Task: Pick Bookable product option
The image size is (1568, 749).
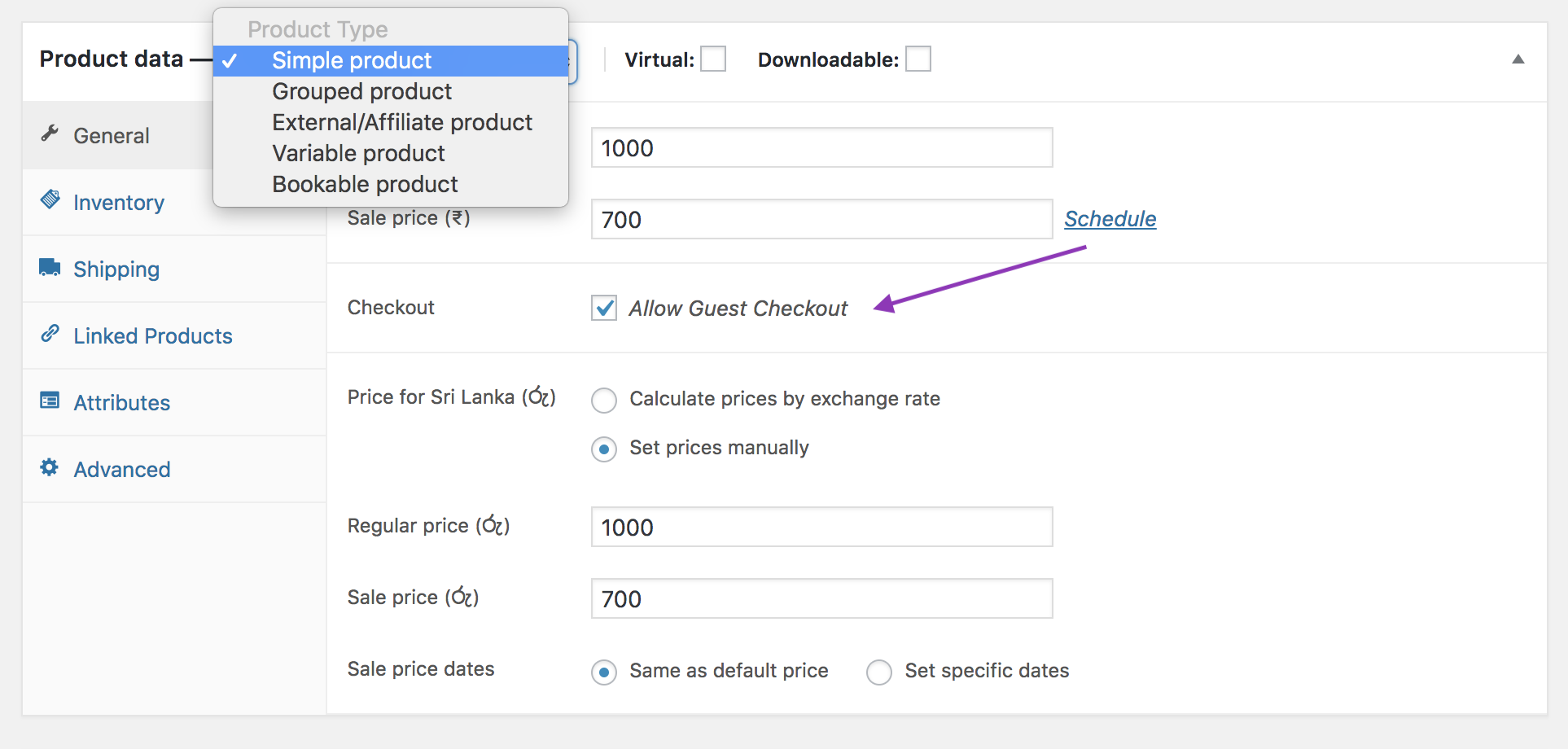Action: pos(391,185)
